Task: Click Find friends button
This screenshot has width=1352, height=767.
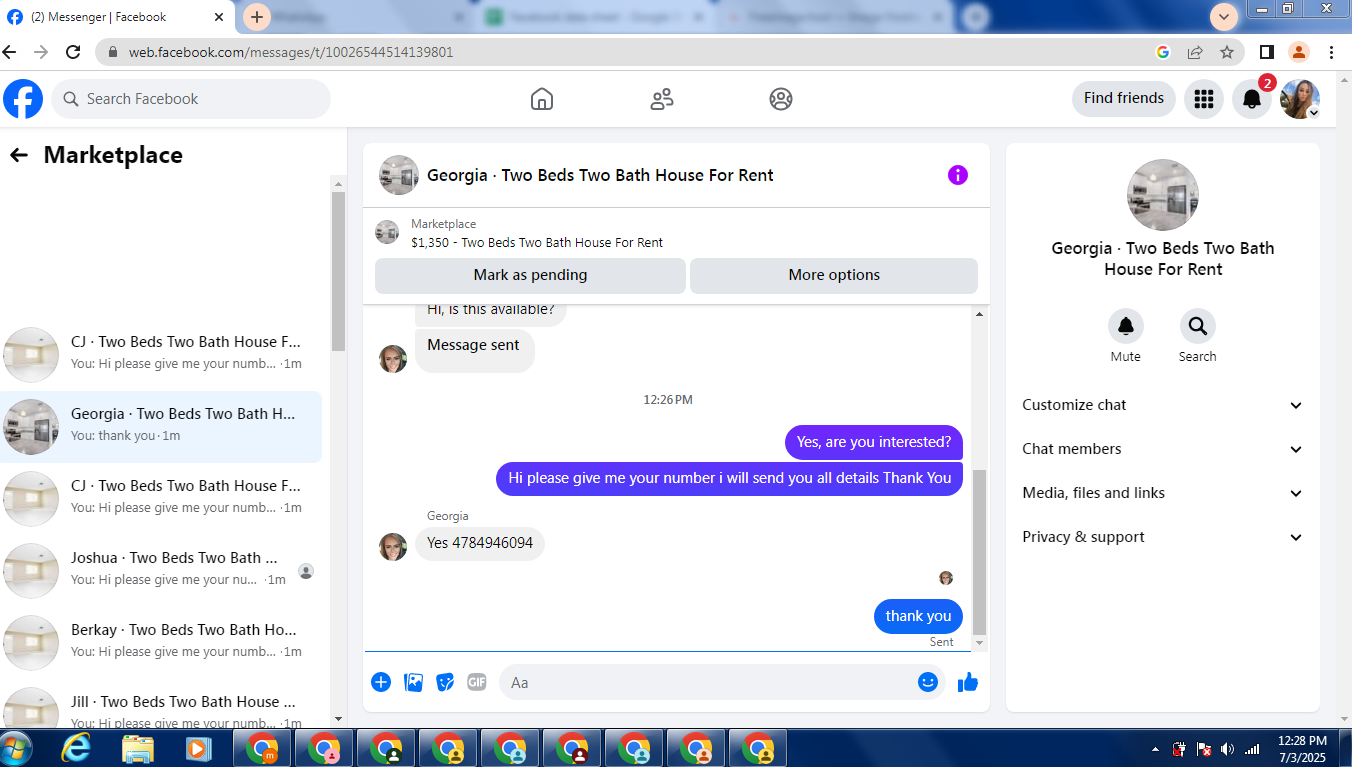Action: point(1124,98)
